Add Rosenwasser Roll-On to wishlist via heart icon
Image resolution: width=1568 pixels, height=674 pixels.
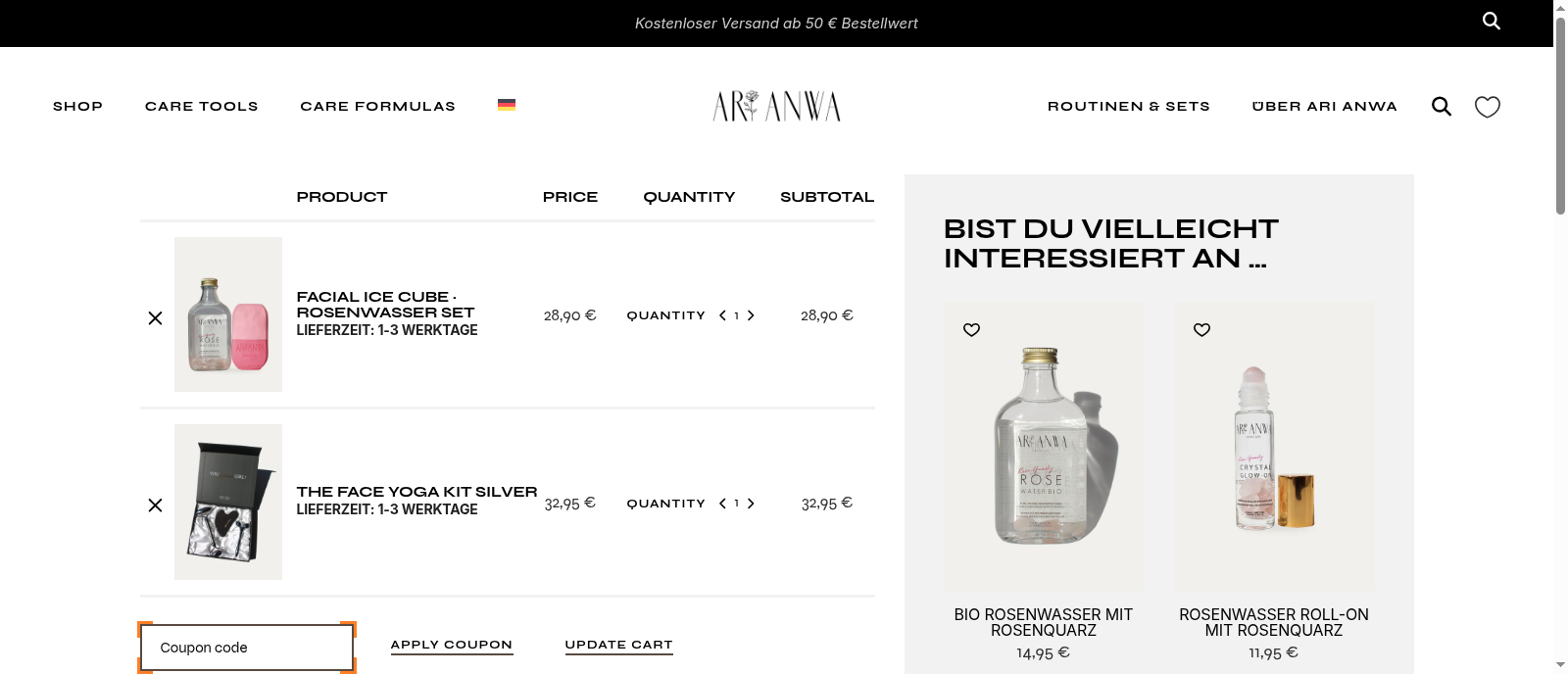coord(1201,330)
